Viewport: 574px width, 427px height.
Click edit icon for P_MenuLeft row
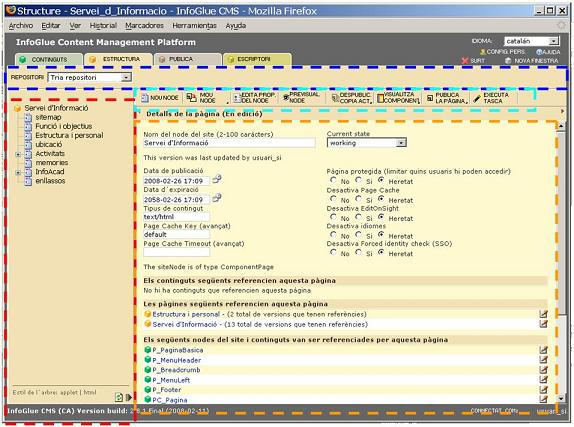543,380
